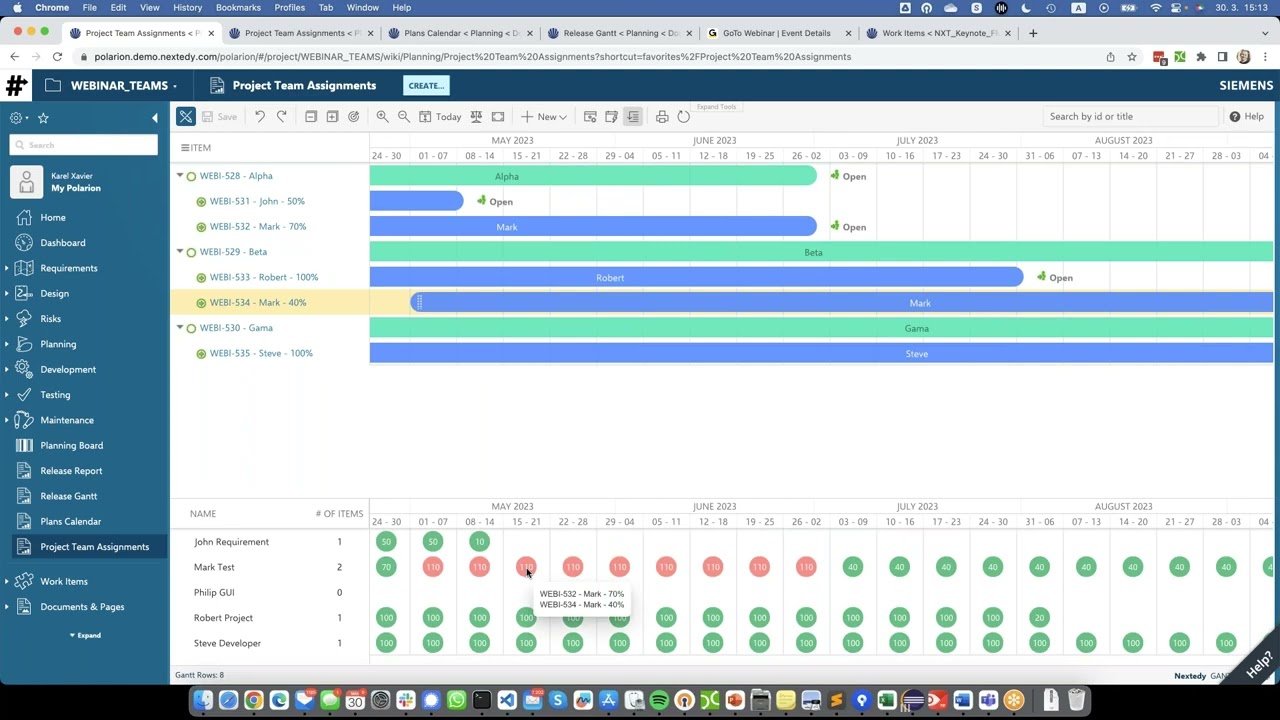Select the Philip GUI resource row name
Image resolution: width=1280 pixels, height=720 pixels.
click(x=214, y=593)
